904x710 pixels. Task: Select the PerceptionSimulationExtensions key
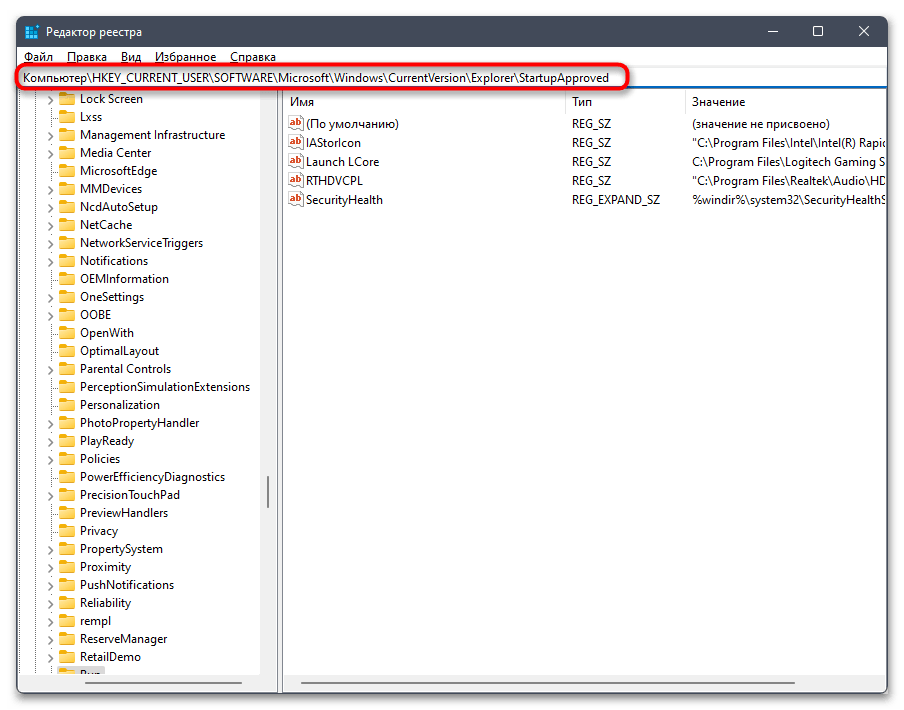[165, 387]
